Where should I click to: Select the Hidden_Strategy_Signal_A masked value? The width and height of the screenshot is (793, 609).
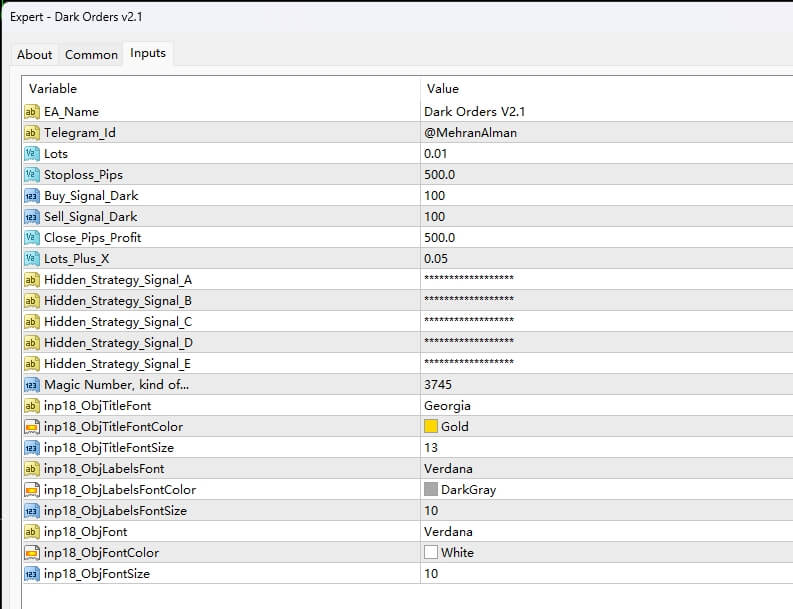469,279
